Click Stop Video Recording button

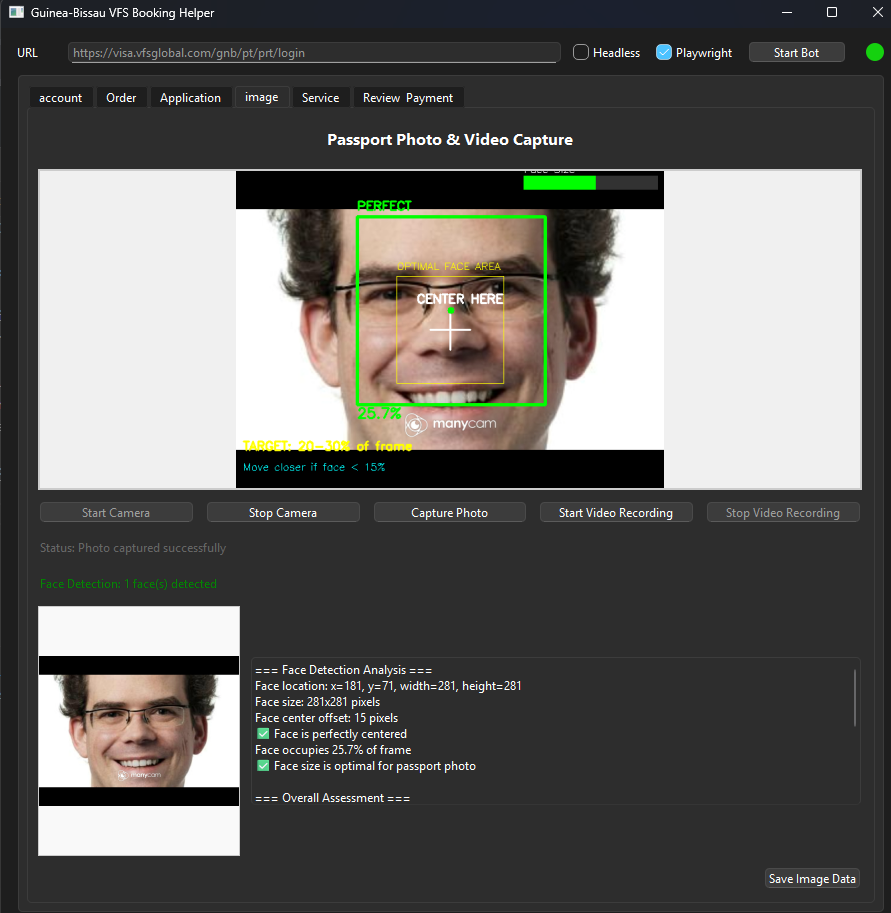tap(783, 512)
